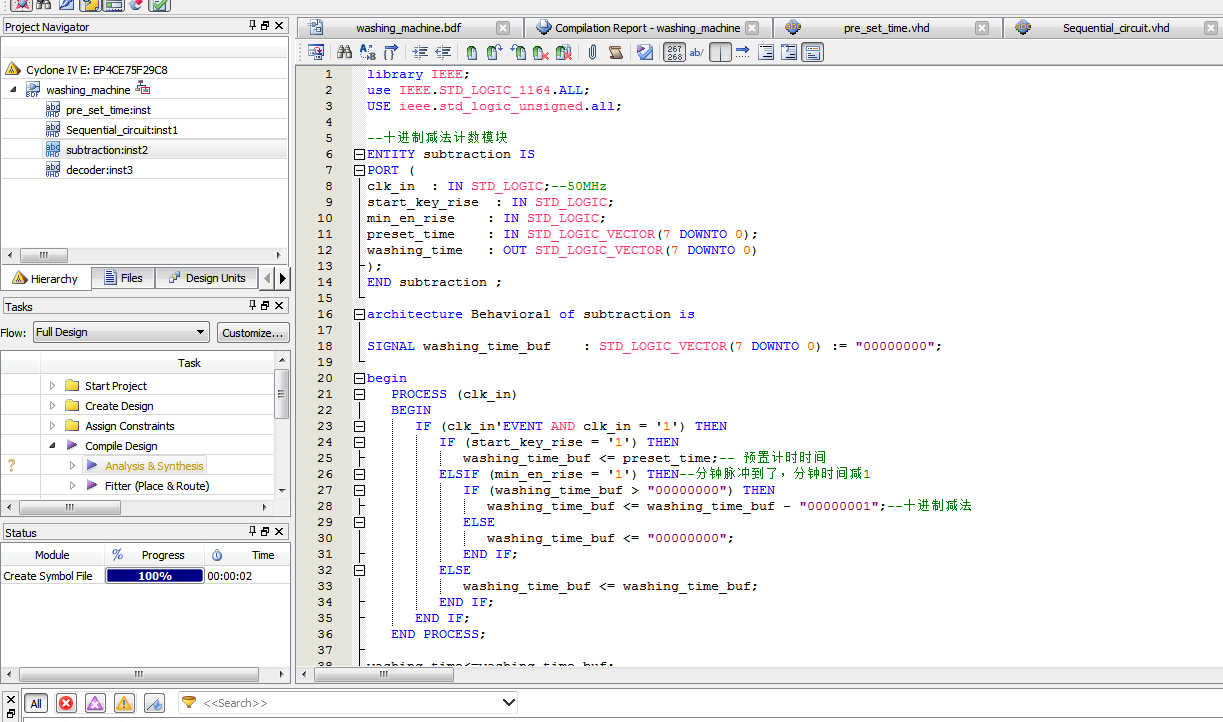Click the Create Symbol File progress bar
This screenshot has width=1223, height=722.
coord(154,576)
